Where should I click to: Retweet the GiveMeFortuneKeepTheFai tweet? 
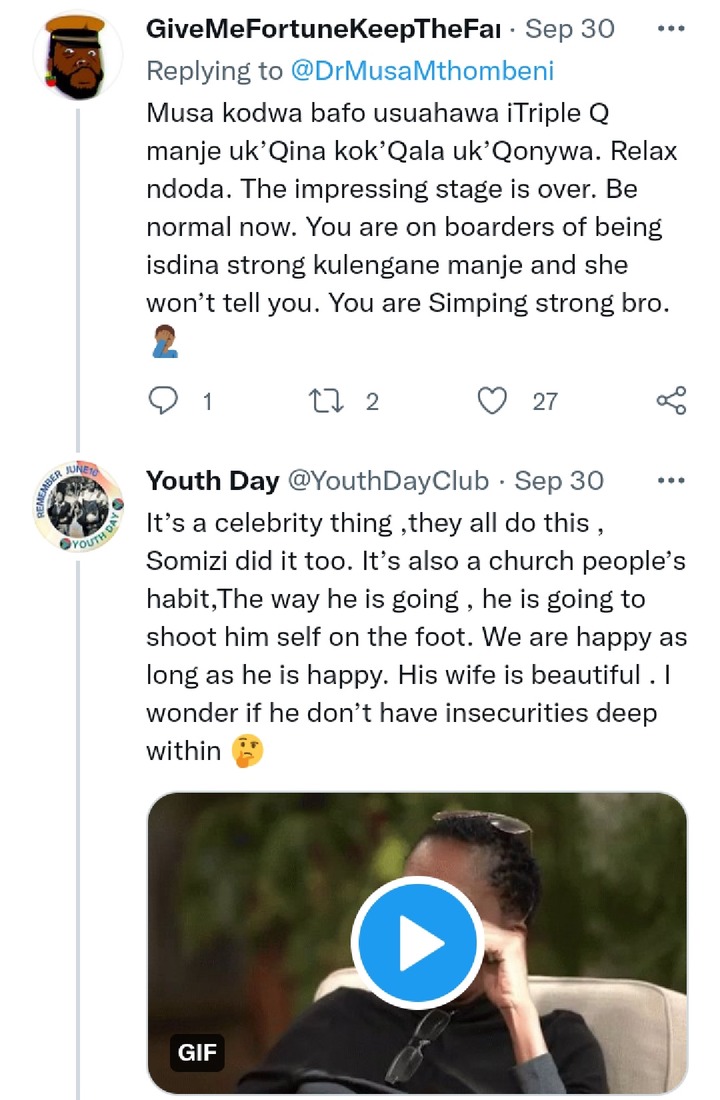tap(326, 401)
